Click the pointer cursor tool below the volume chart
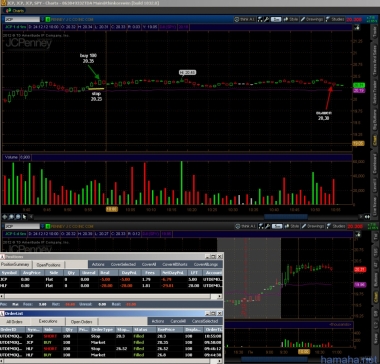This screenshot has width=380, height=364. (24, 217)
